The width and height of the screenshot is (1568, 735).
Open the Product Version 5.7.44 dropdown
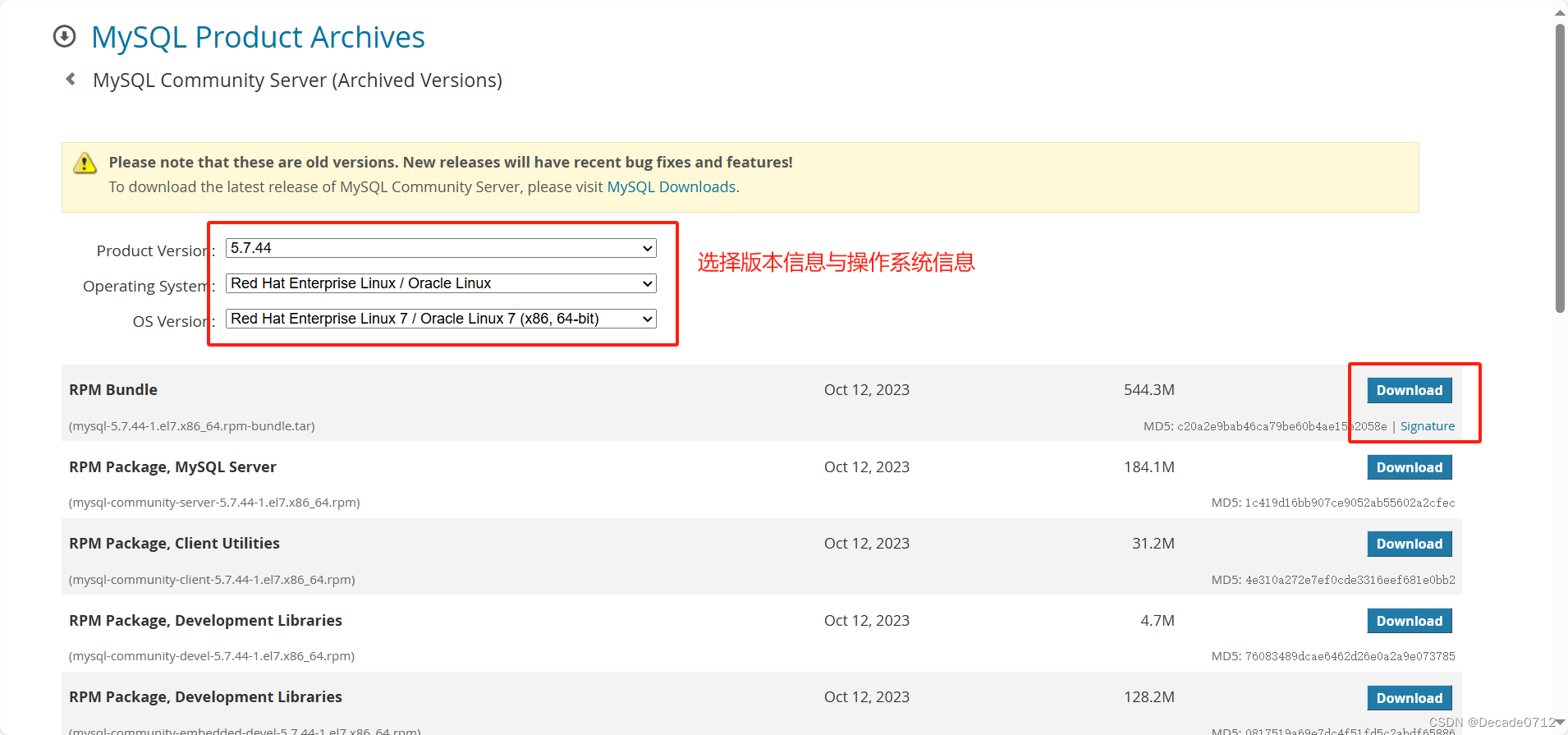441,248
